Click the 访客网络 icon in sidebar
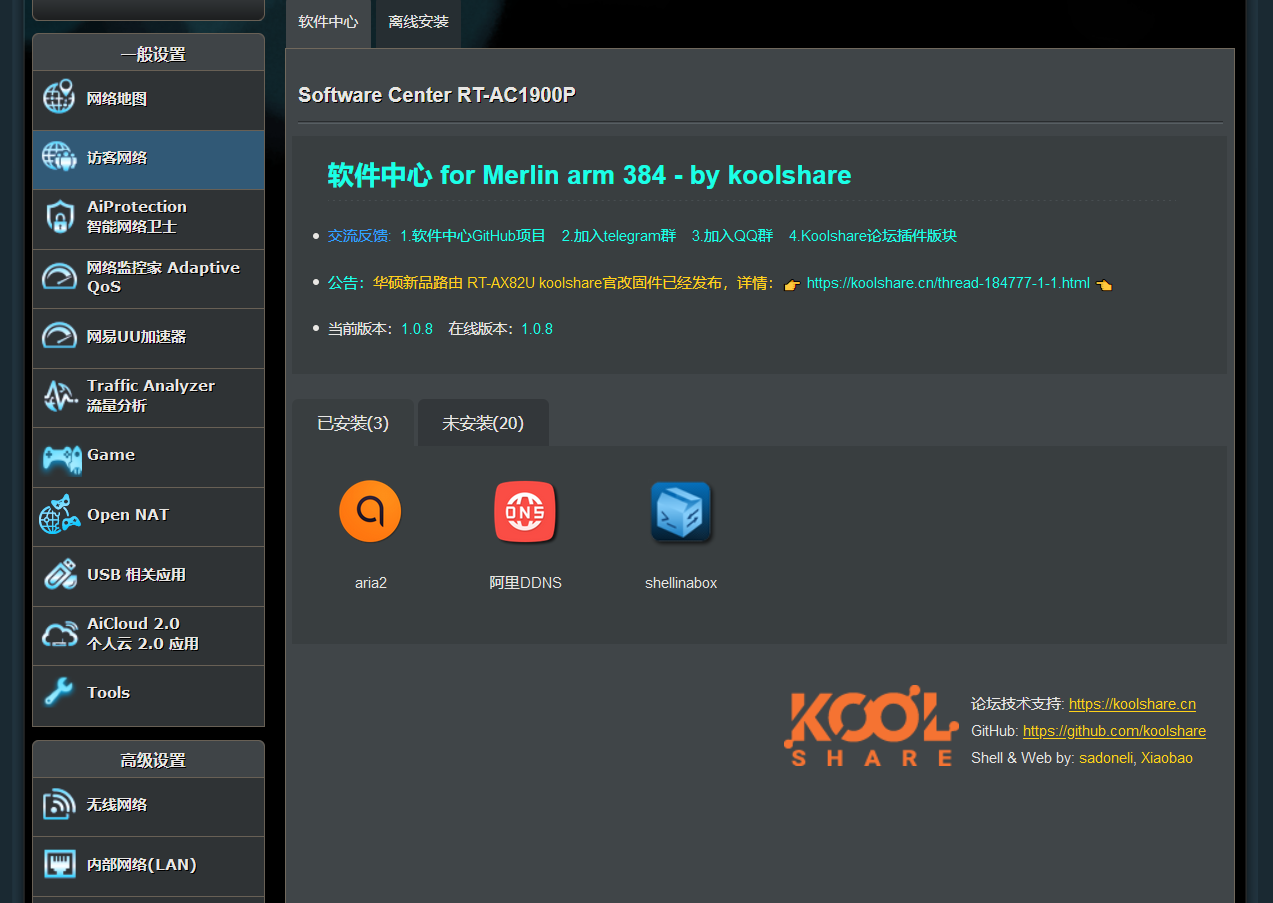Viewport: 1273px width, 903px height. [59, 157]
